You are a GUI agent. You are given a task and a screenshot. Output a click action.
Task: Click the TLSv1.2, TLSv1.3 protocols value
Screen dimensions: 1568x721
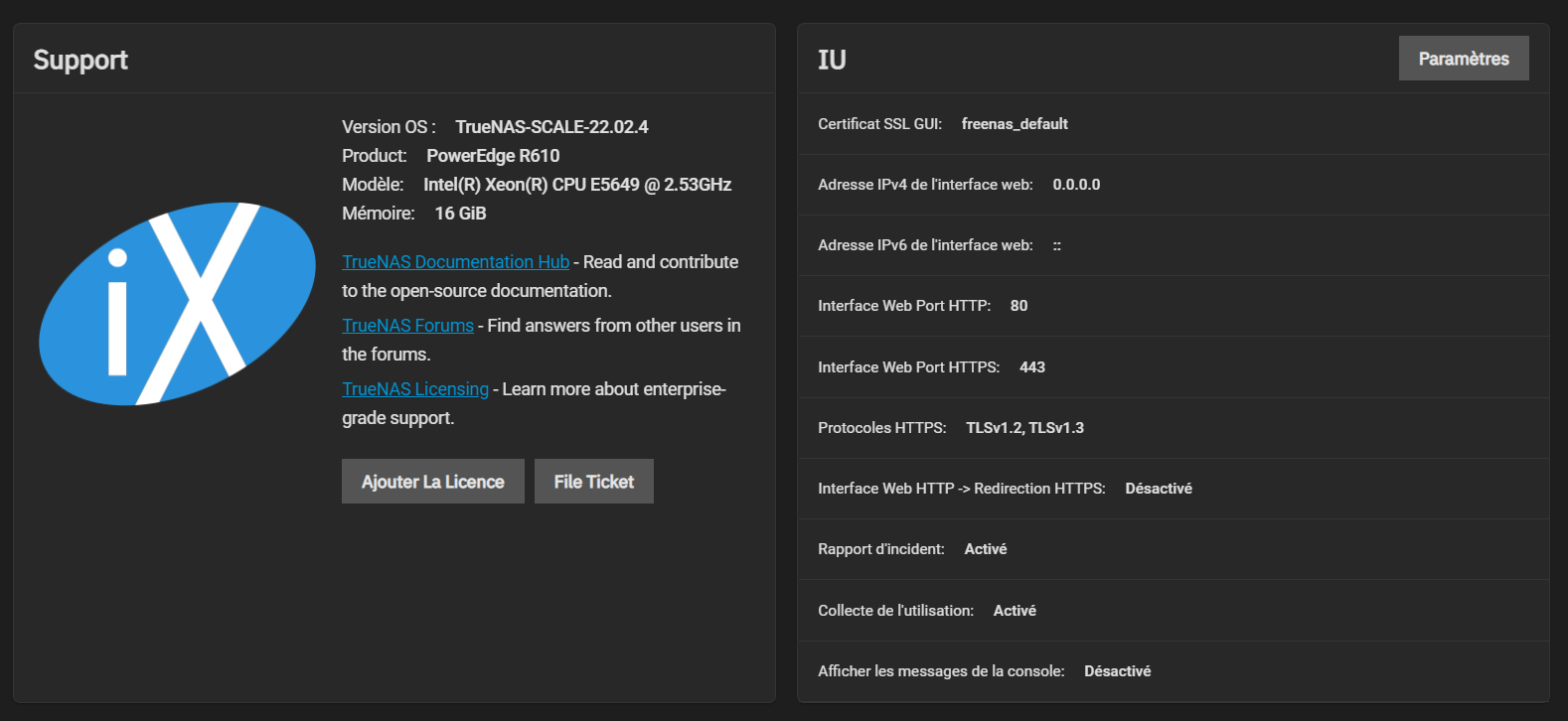[1024, 428]
